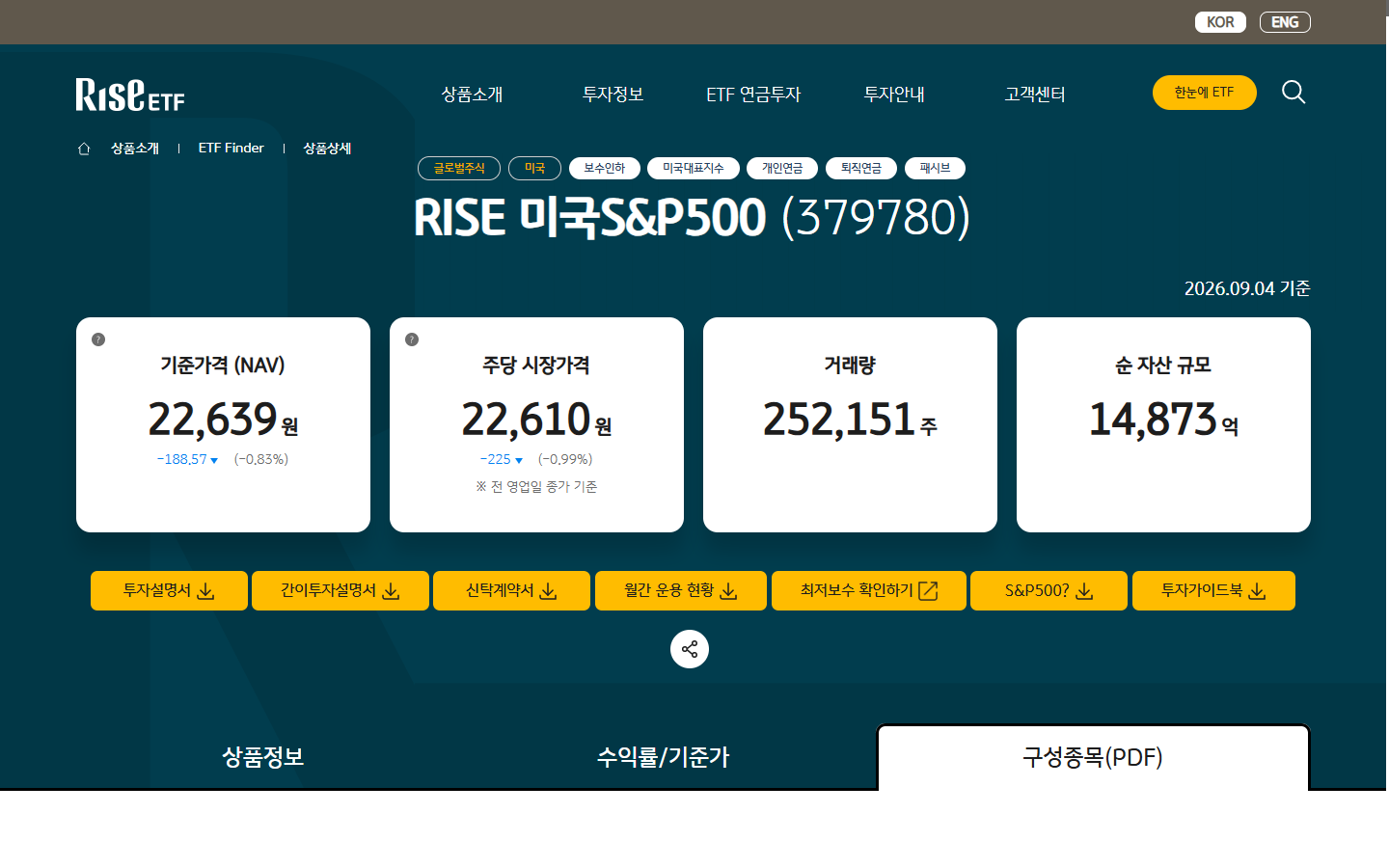Download 신탁계약서 document
Image resolution: width=1389 pixels, height=868 pixels.
click(511, 590)
